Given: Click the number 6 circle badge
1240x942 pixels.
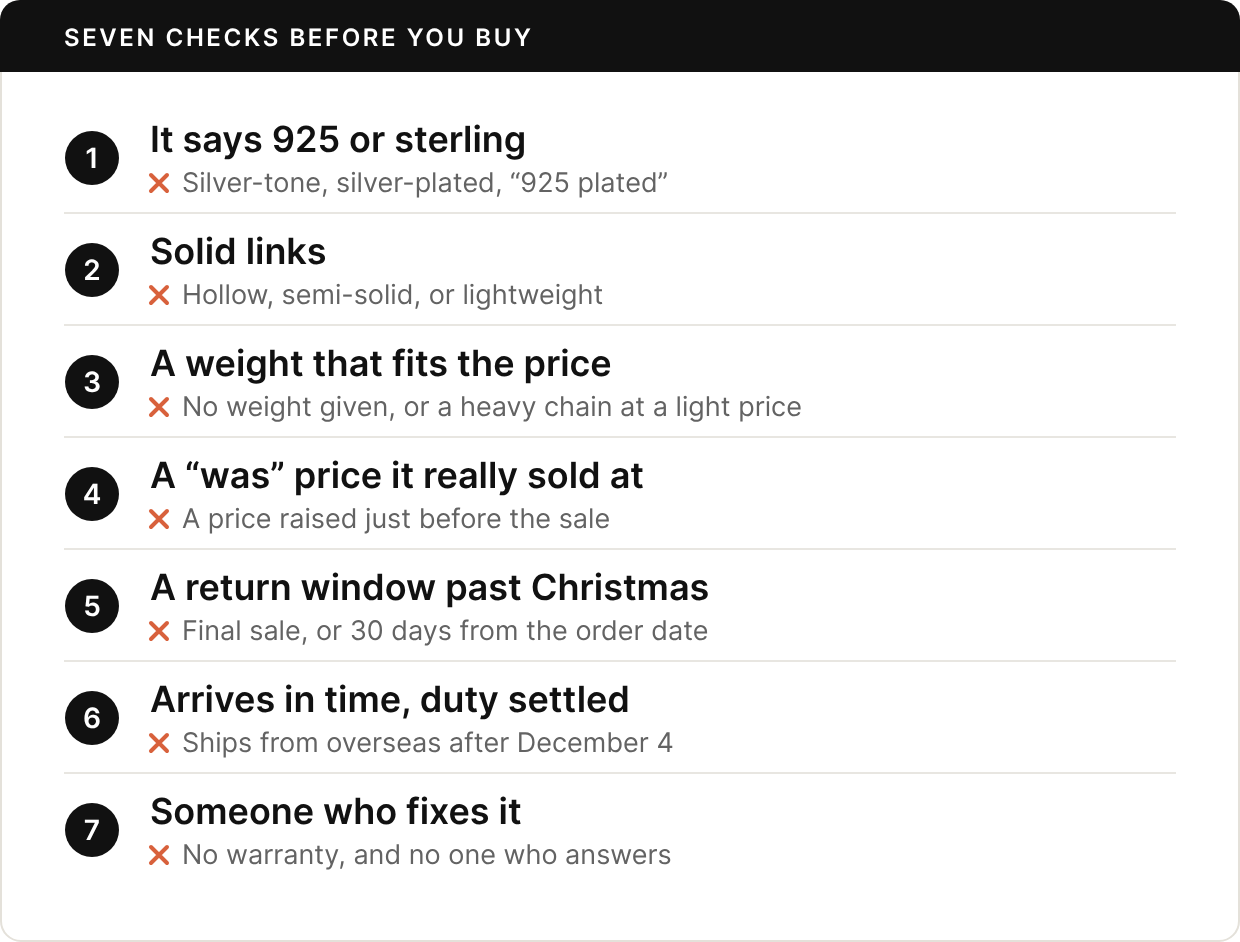Looking at the screenshot, I should click(x=92, y=718).
